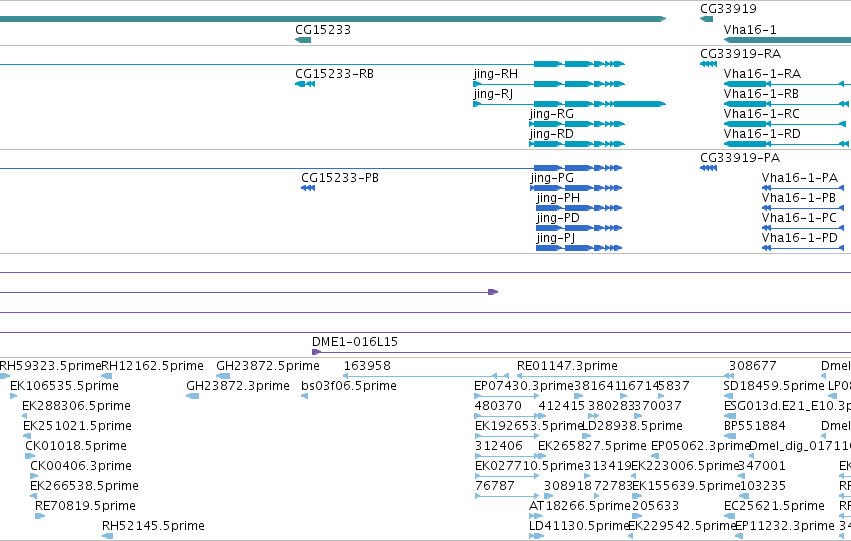Select feature AT18266.5prime

point(580,506)
